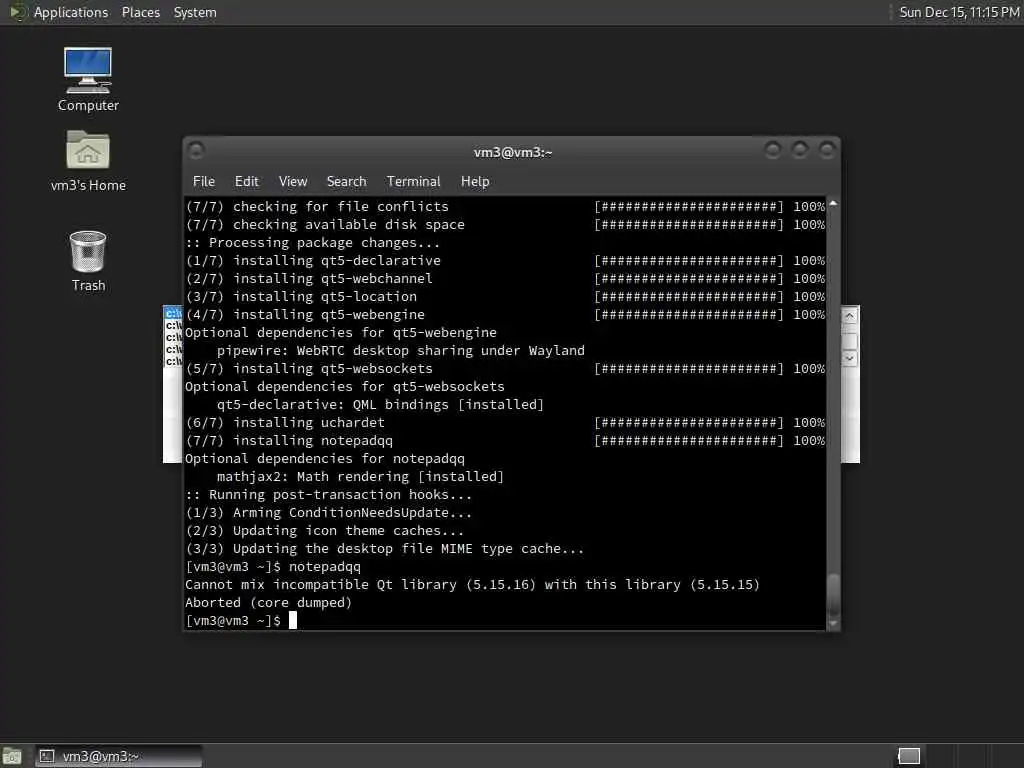The height and width of the screenshot is (768, 1024).
Task: Click the terminal vertical scrollbar thumb
Action: (x=833, y=595)
